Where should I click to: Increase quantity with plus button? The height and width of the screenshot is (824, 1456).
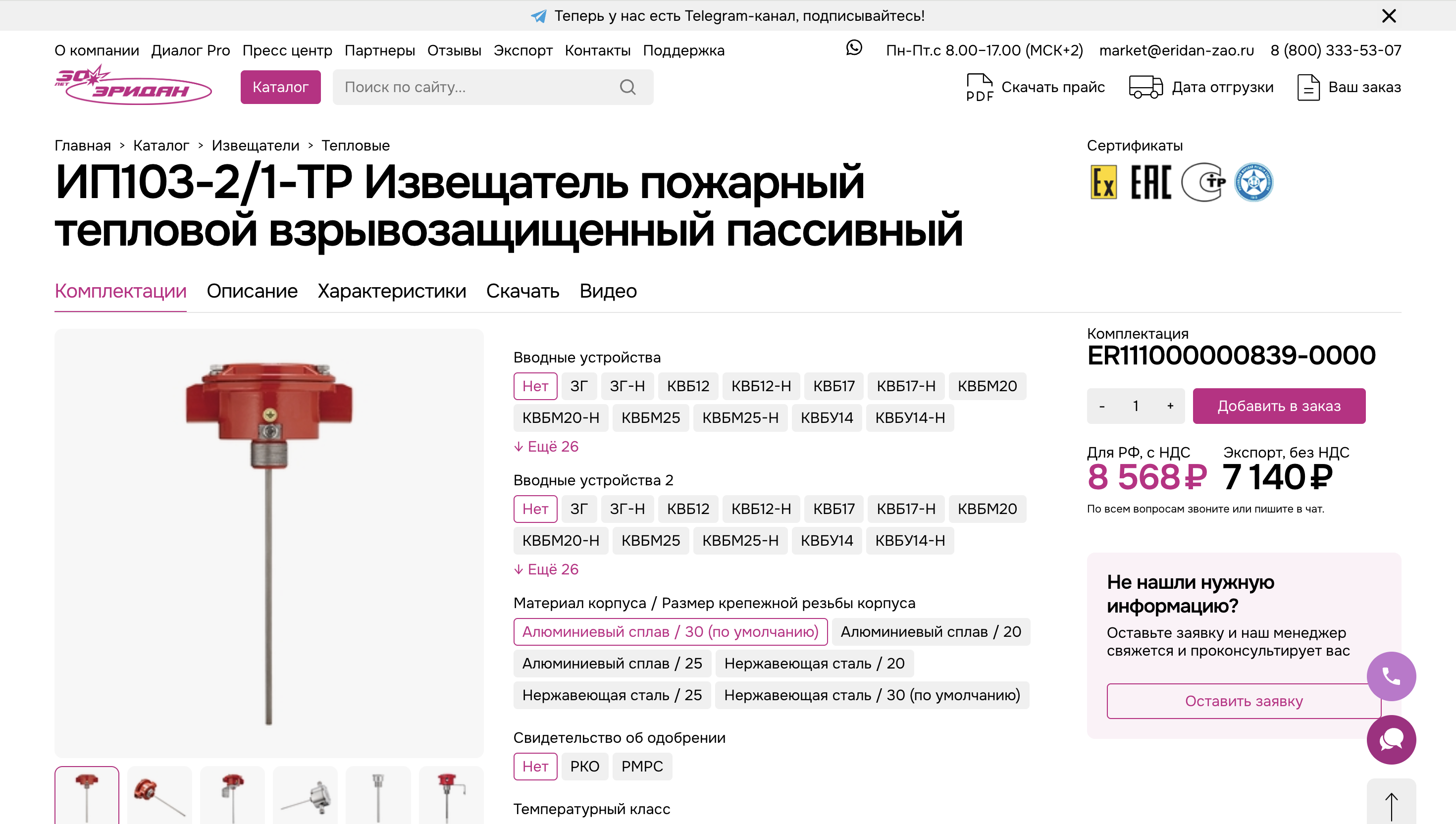point(1170,406)
